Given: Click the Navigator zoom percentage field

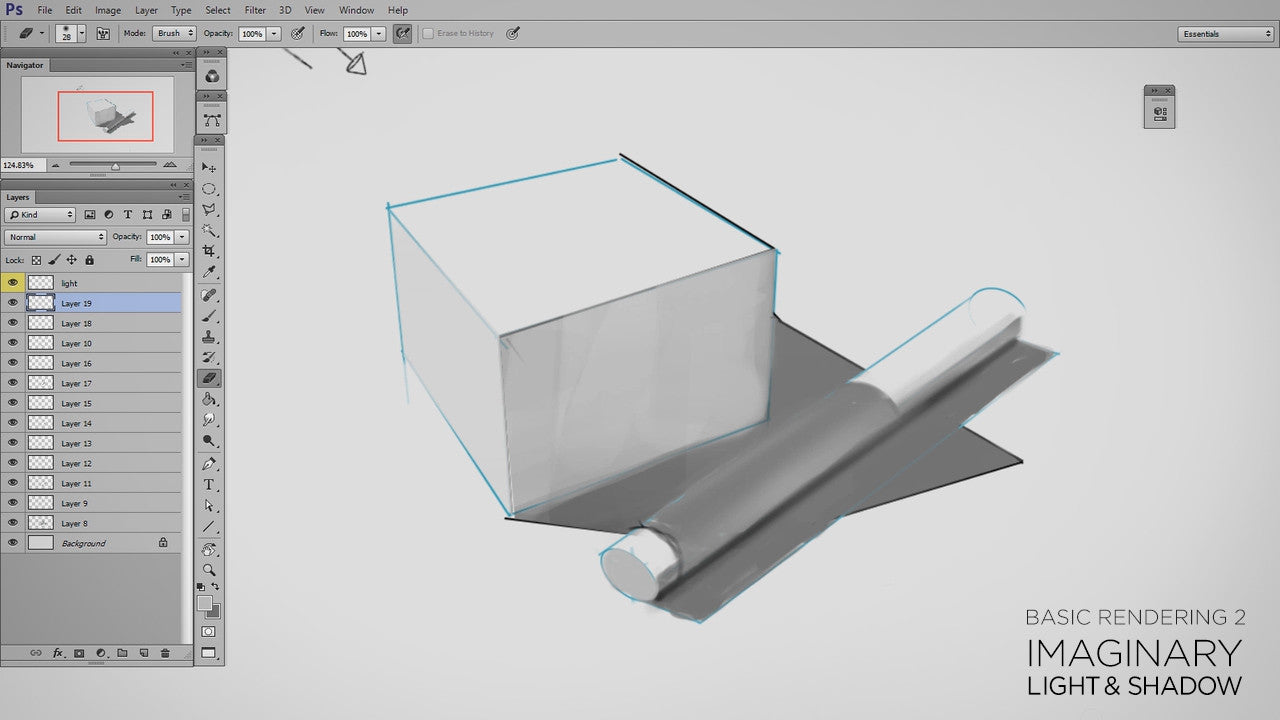Looking at the screenshot, I should [20, 165].
